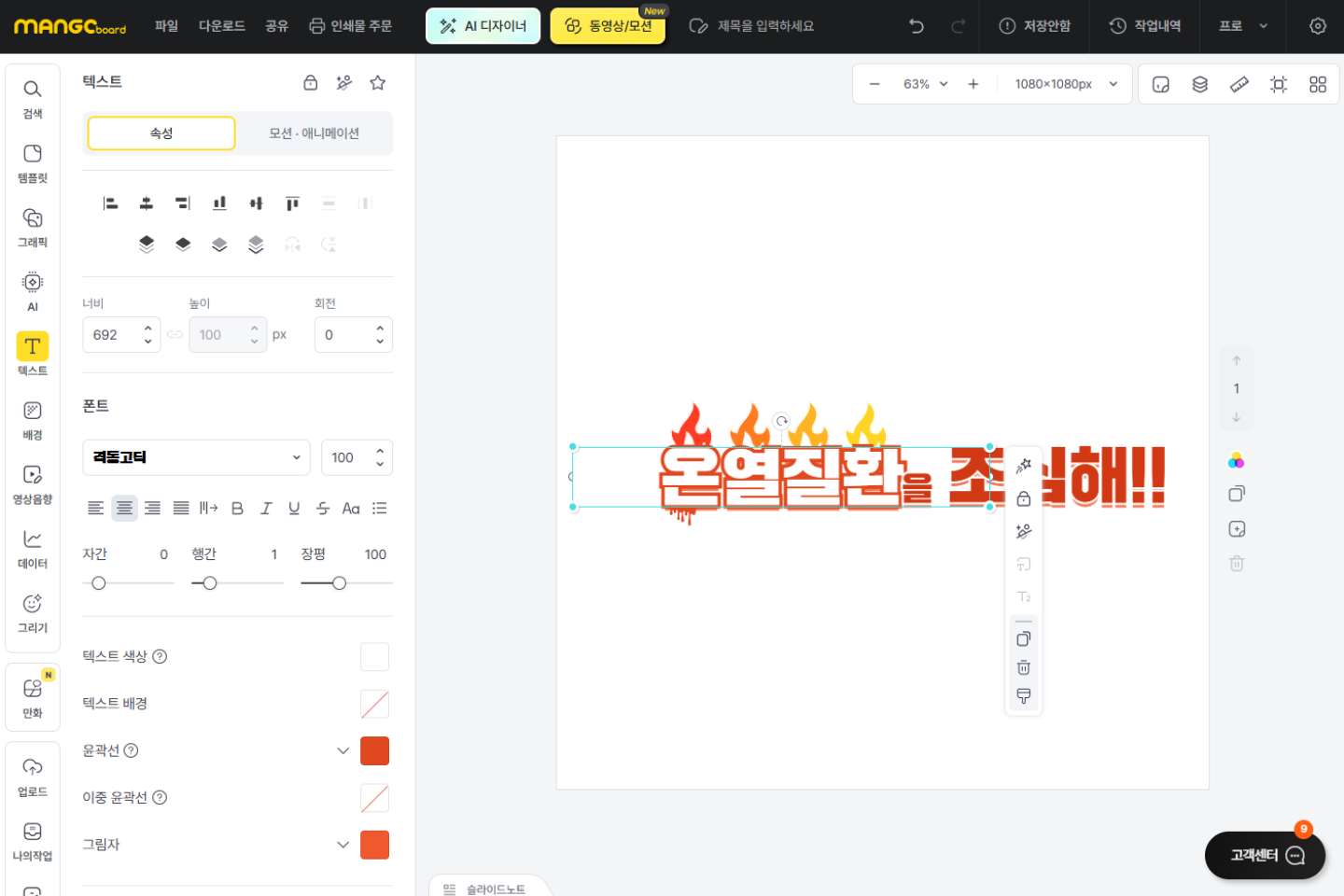Open the 고객센터 support chat button
The width and height of the screenshot is (1344, 896).
(x=1265, y=855)
